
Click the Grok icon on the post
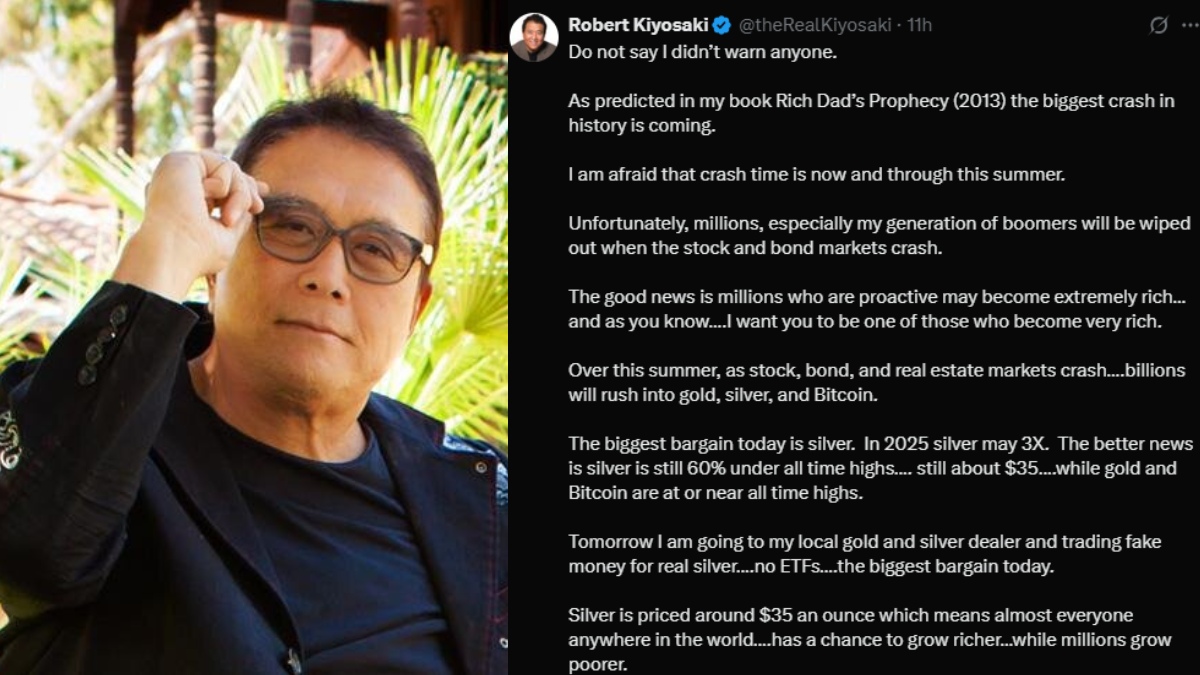click(1159, 25)
